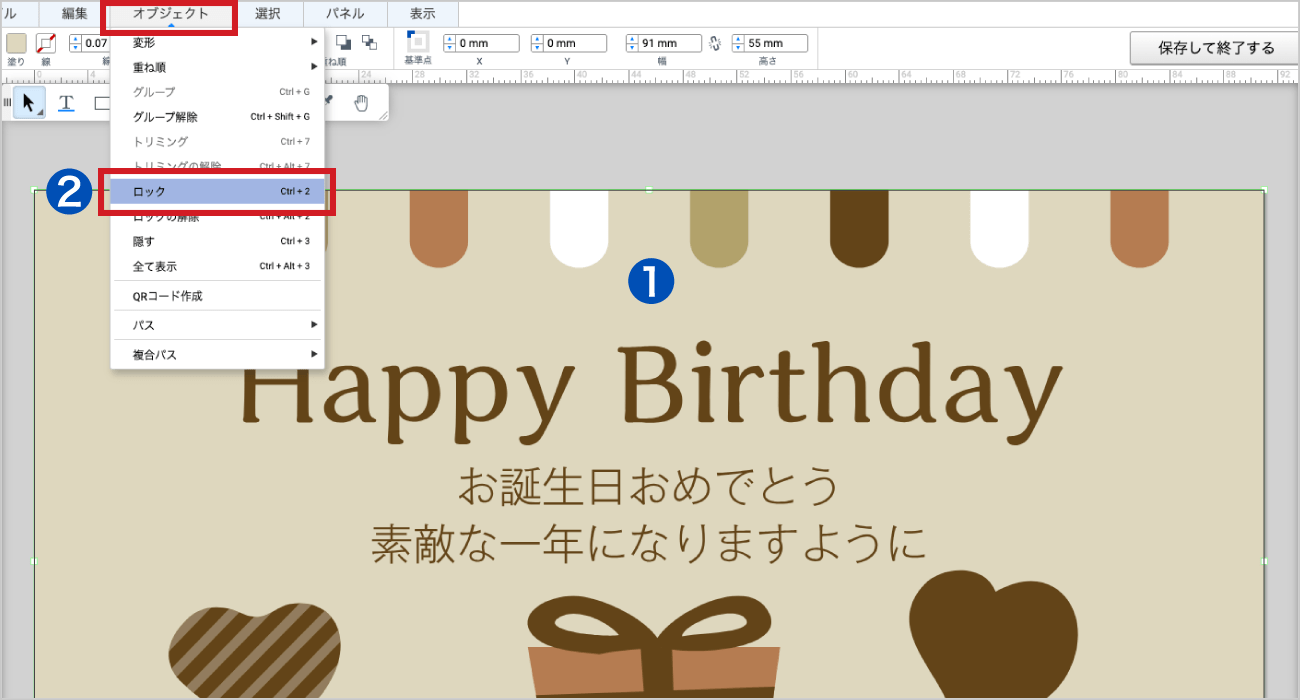The width and height of the screenshot is (1300, 700).
Task: Select the arrow selection tool
Action: point(29,102)
